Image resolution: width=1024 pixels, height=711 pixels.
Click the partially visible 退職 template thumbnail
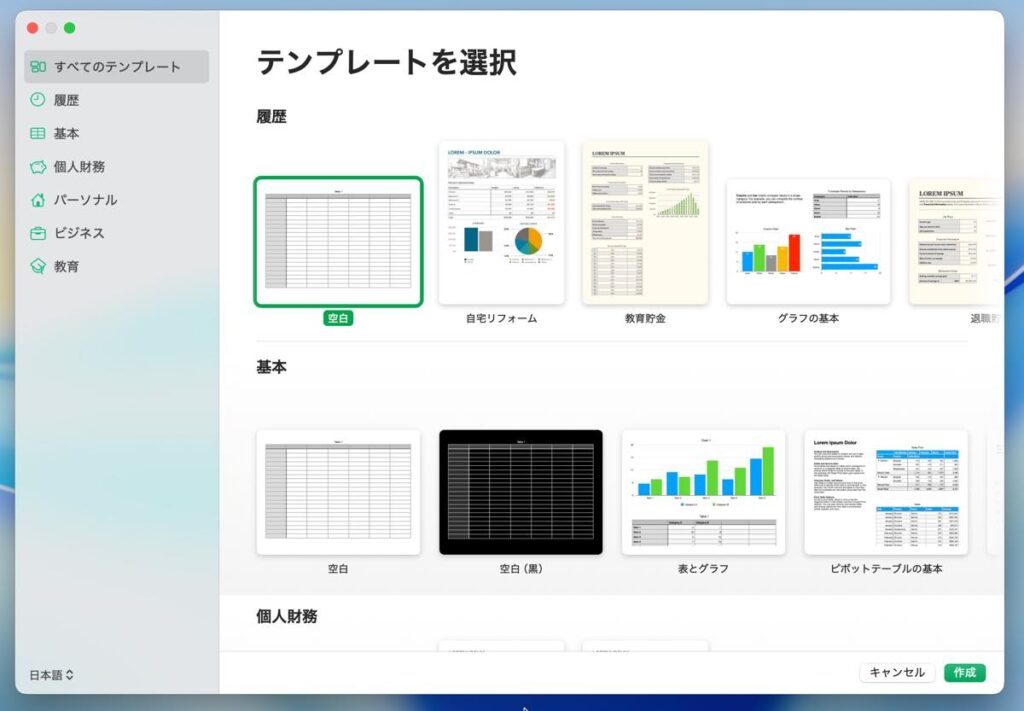coord(955,242)
